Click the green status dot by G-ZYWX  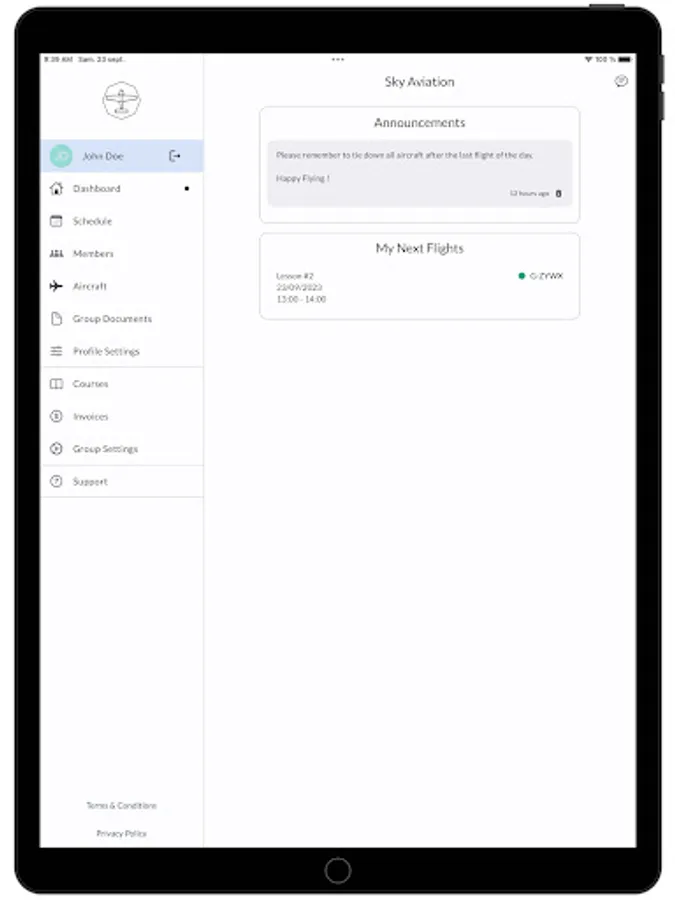(522, 276)
